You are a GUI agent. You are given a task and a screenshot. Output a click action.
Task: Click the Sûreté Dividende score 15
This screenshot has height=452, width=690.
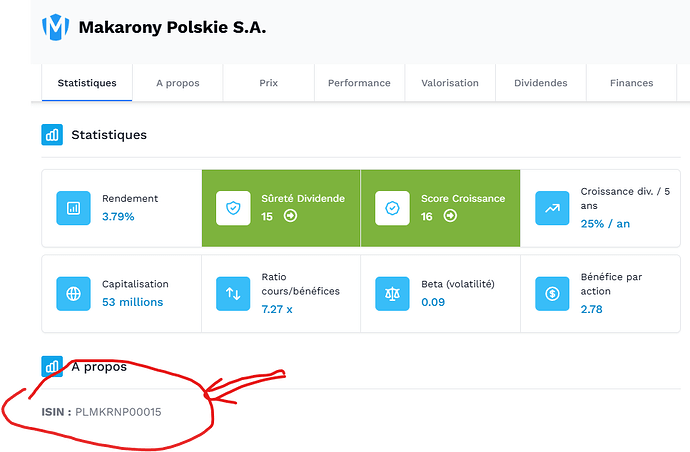267,217
